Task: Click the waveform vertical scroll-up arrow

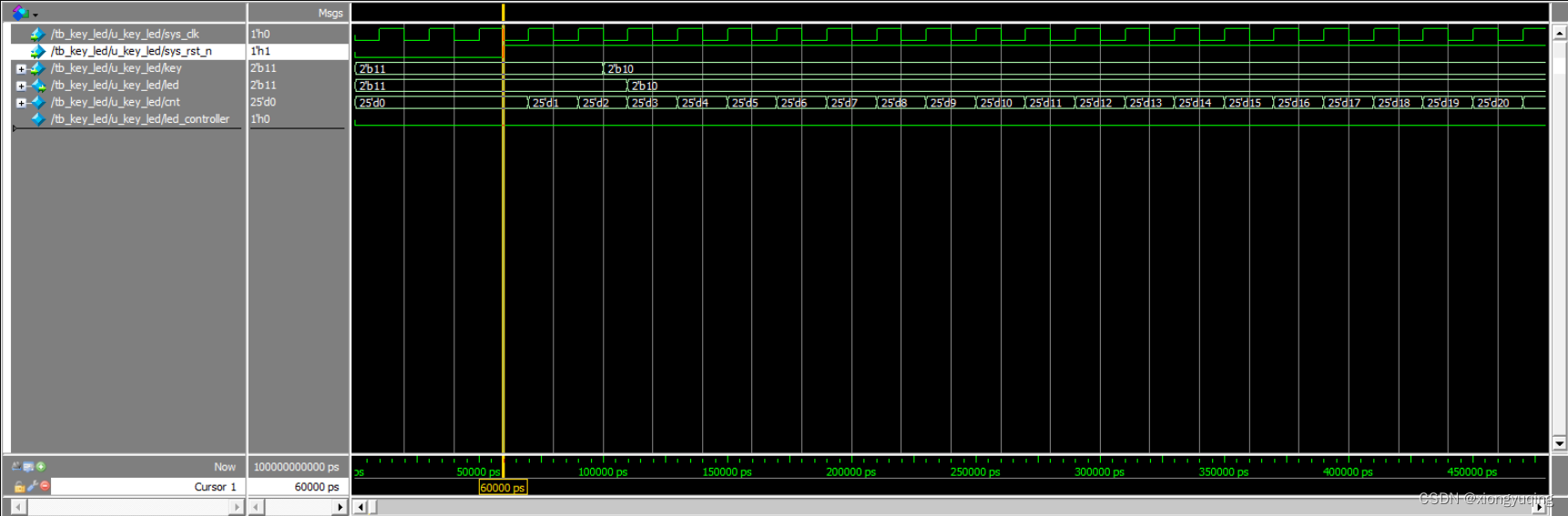Action: [x=1559, y=32]
